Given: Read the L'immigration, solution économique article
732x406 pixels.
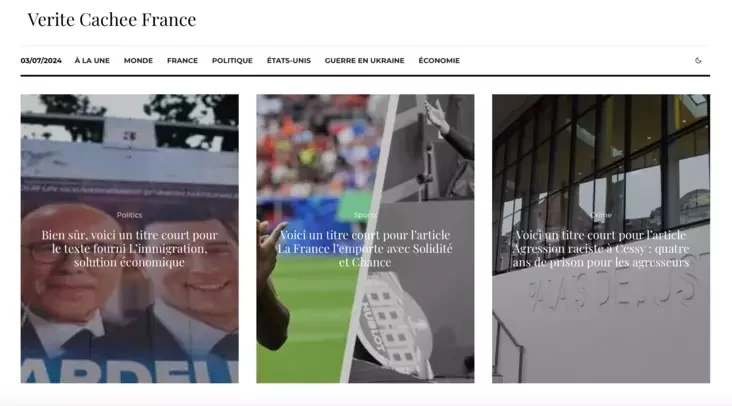Looking at the screenshot, I should click(129, 249).
